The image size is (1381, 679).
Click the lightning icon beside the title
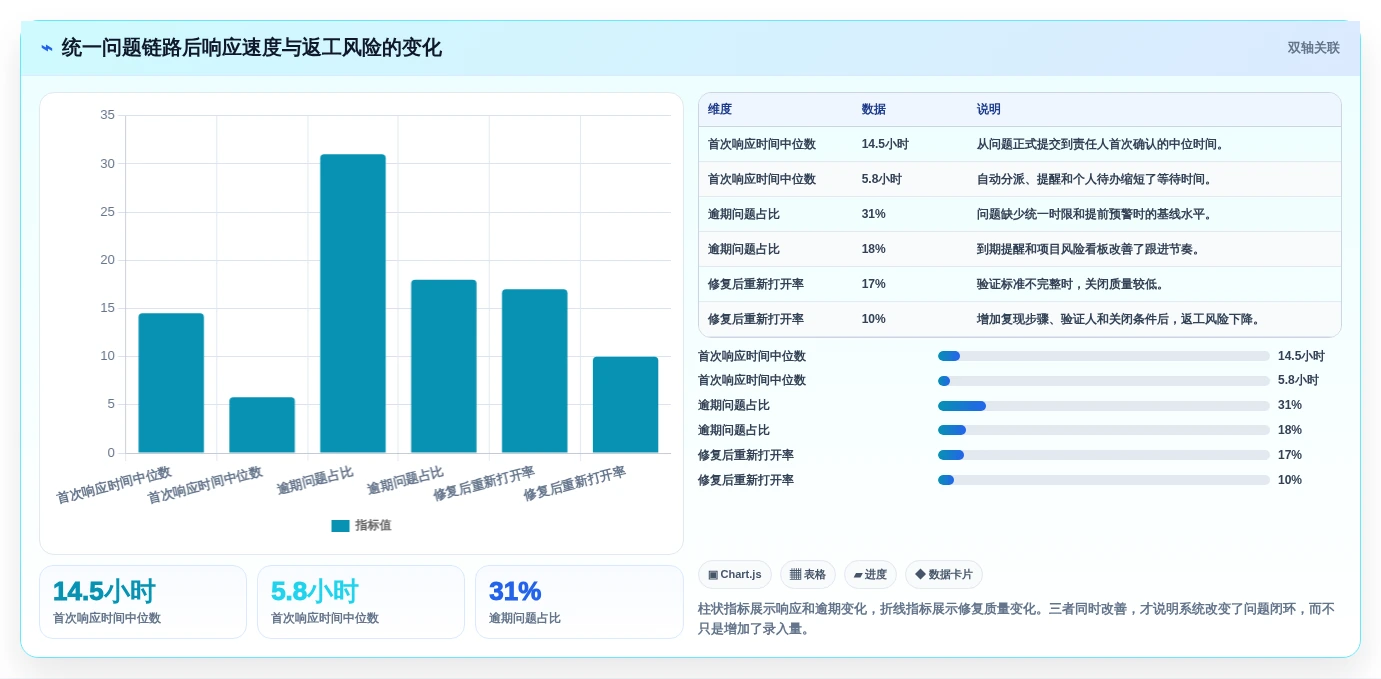(x=47, y=48)
